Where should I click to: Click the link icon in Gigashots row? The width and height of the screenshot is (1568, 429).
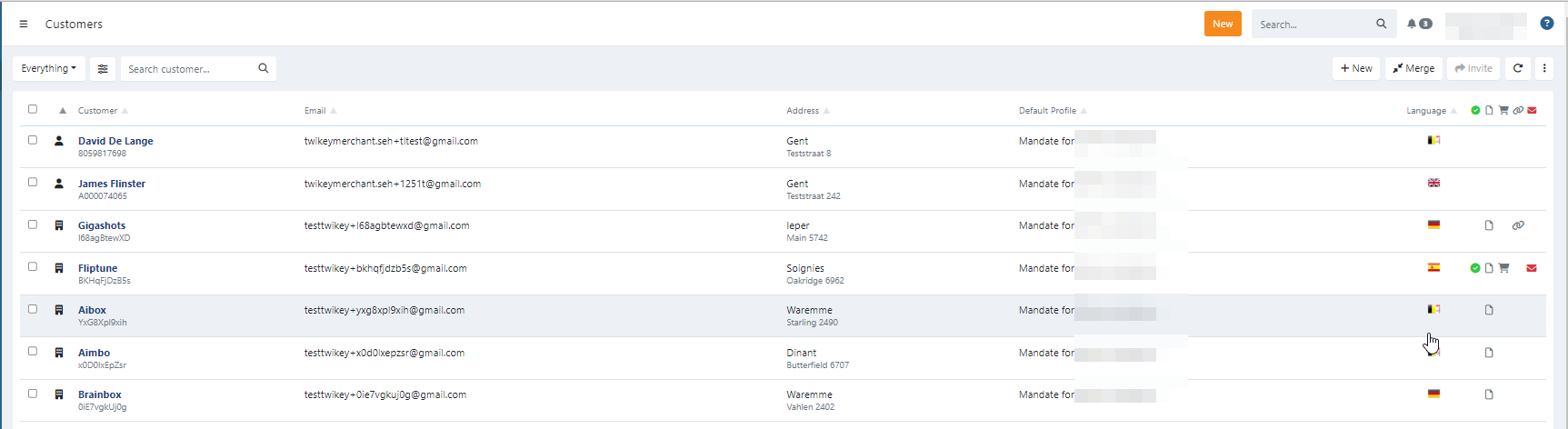pos(1518,225)
